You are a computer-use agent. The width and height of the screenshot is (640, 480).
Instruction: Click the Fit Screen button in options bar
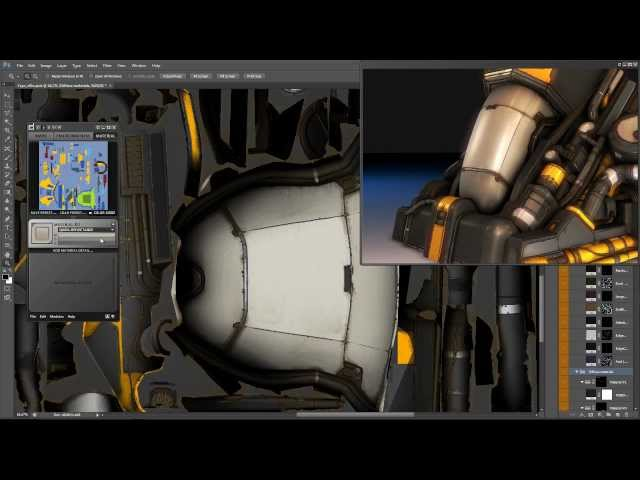pyautogui.click(x=201, y=75)
